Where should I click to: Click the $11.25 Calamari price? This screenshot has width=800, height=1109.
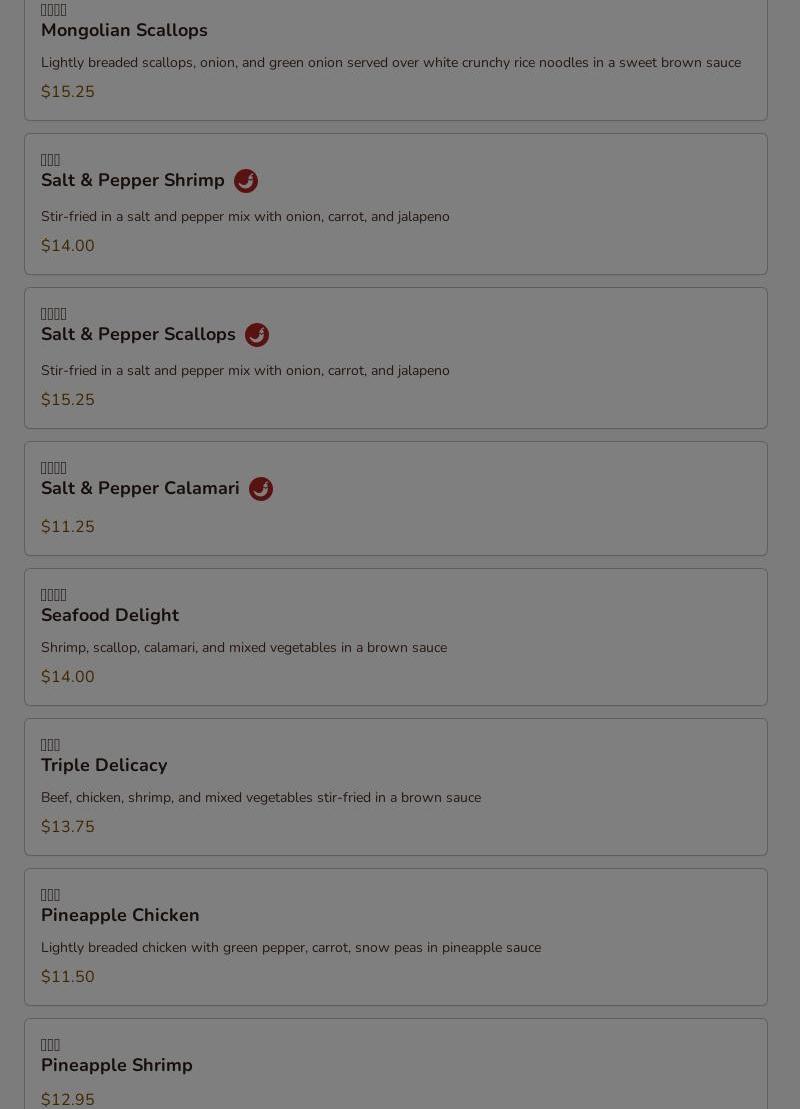[68, 527]
